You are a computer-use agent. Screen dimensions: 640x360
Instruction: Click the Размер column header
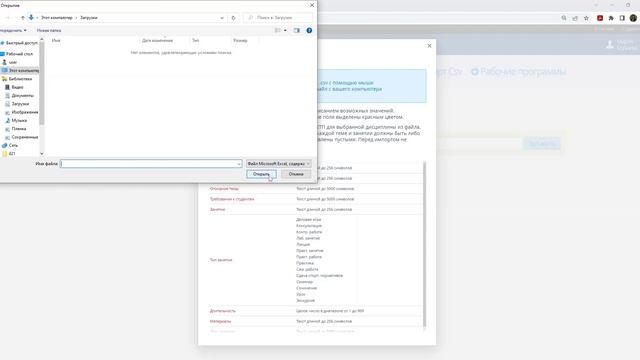[240, 40]
